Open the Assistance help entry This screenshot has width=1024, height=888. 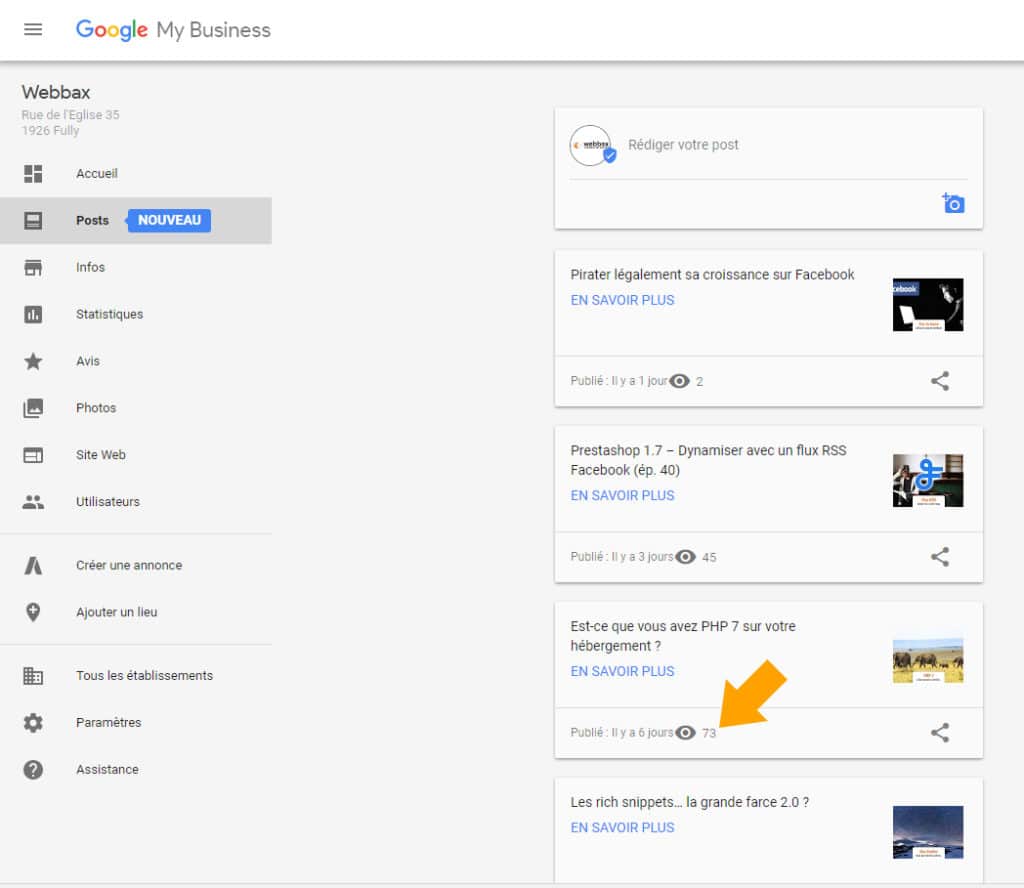[136, 770]
